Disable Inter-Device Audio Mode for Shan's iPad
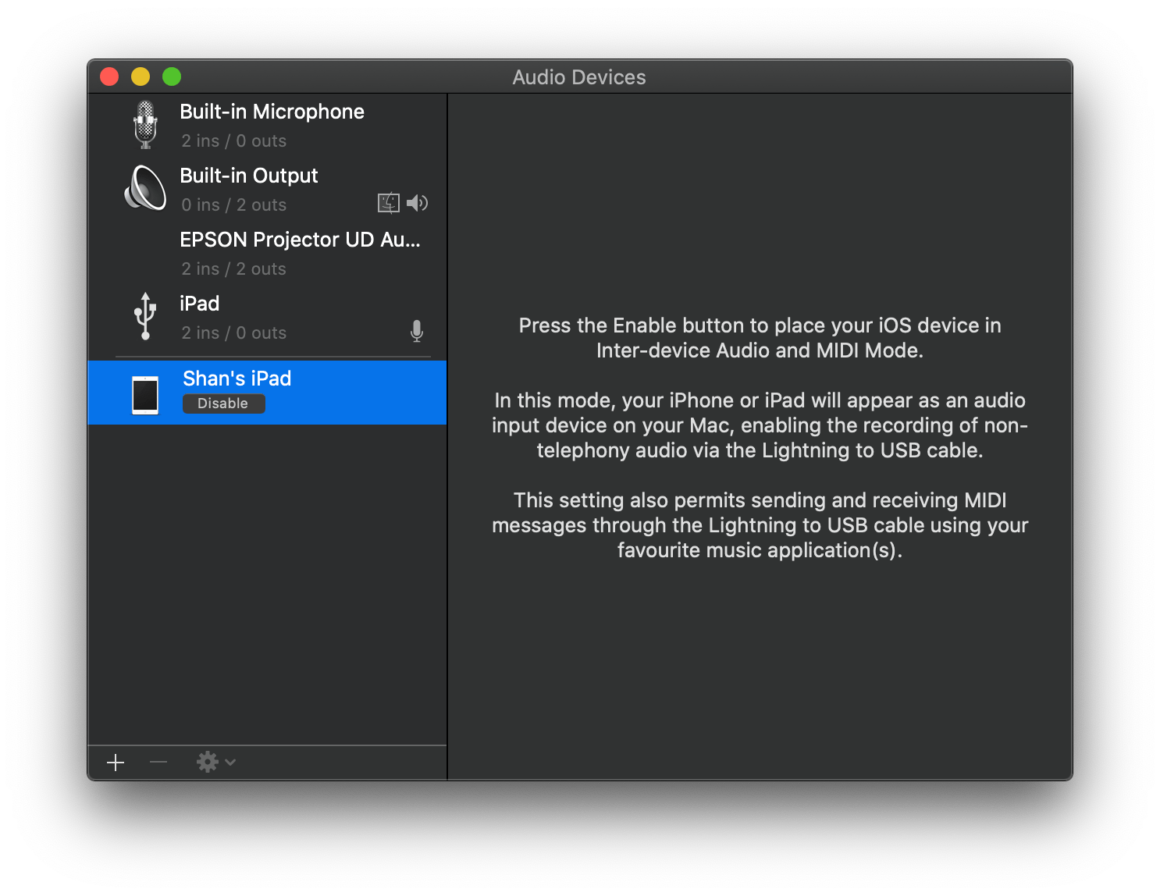The image size is (1160, 896). coord(223,403)
